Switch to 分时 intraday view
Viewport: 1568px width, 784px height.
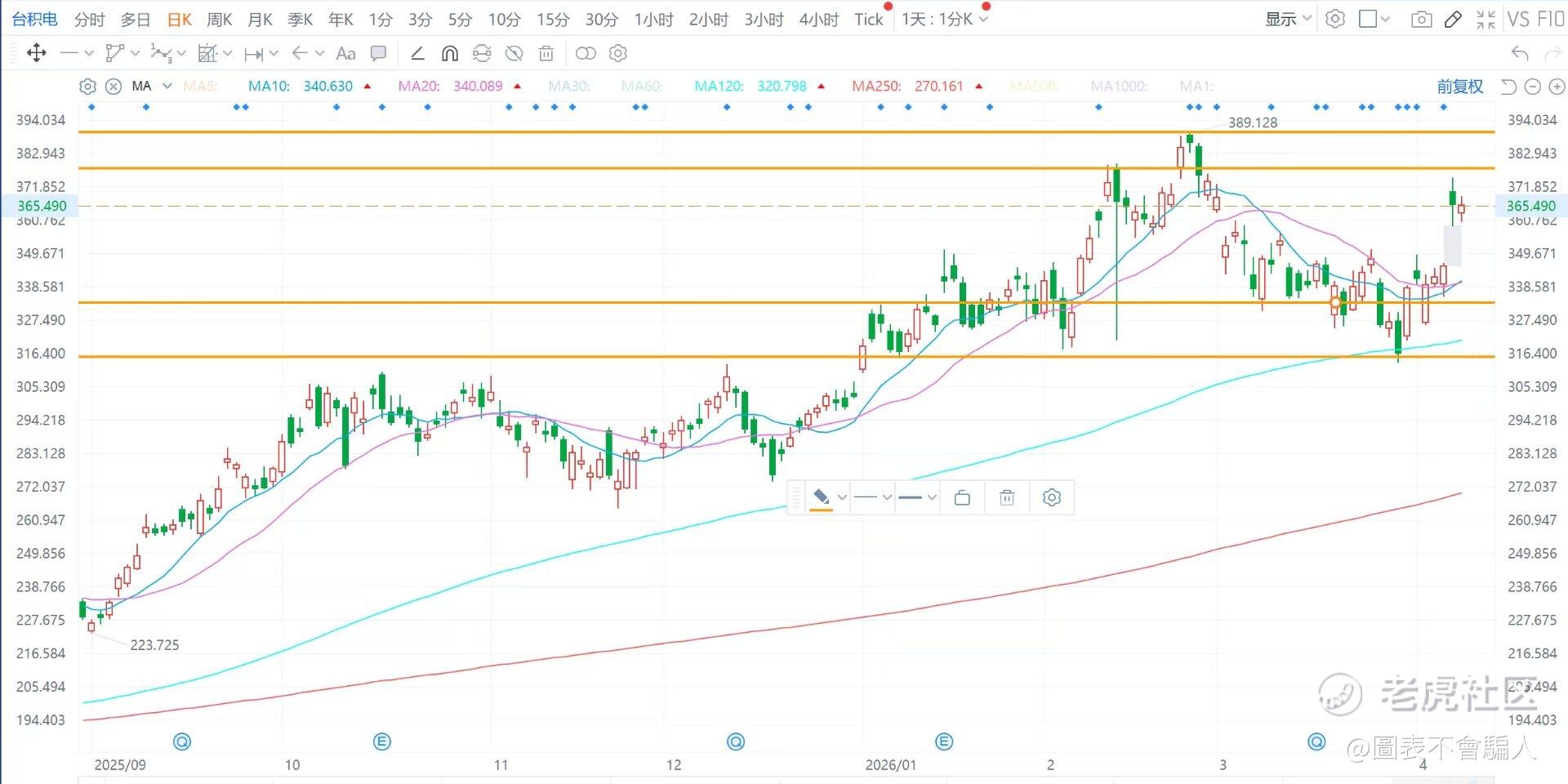pyautogui.click(x=89, y=20)
